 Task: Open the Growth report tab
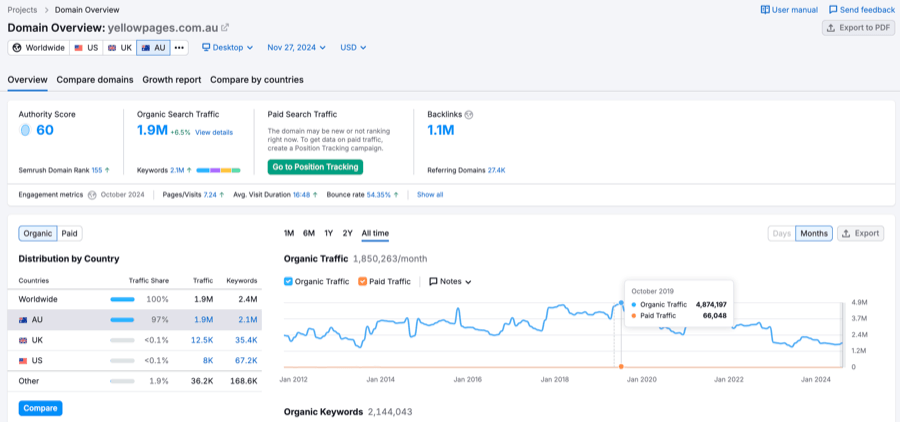(x=171, y=80)
